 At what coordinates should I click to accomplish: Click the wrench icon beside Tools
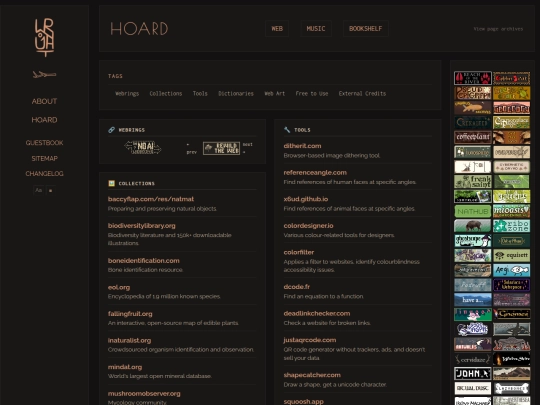[x=287, y=130]
